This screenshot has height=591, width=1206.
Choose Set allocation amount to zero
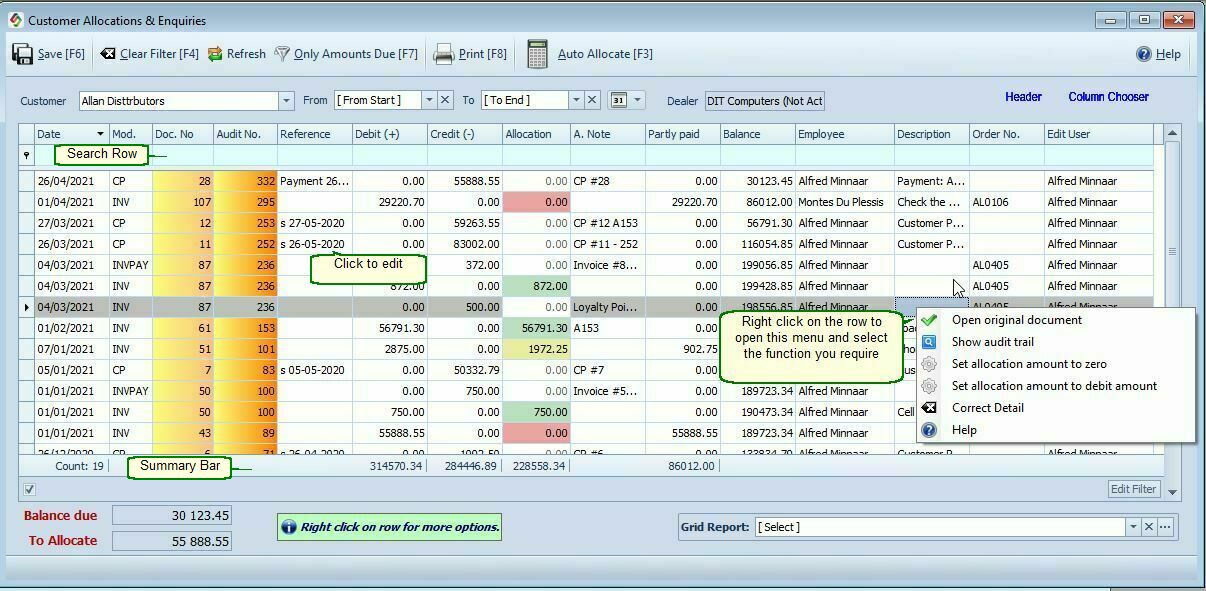click(x=1029, y=364)
